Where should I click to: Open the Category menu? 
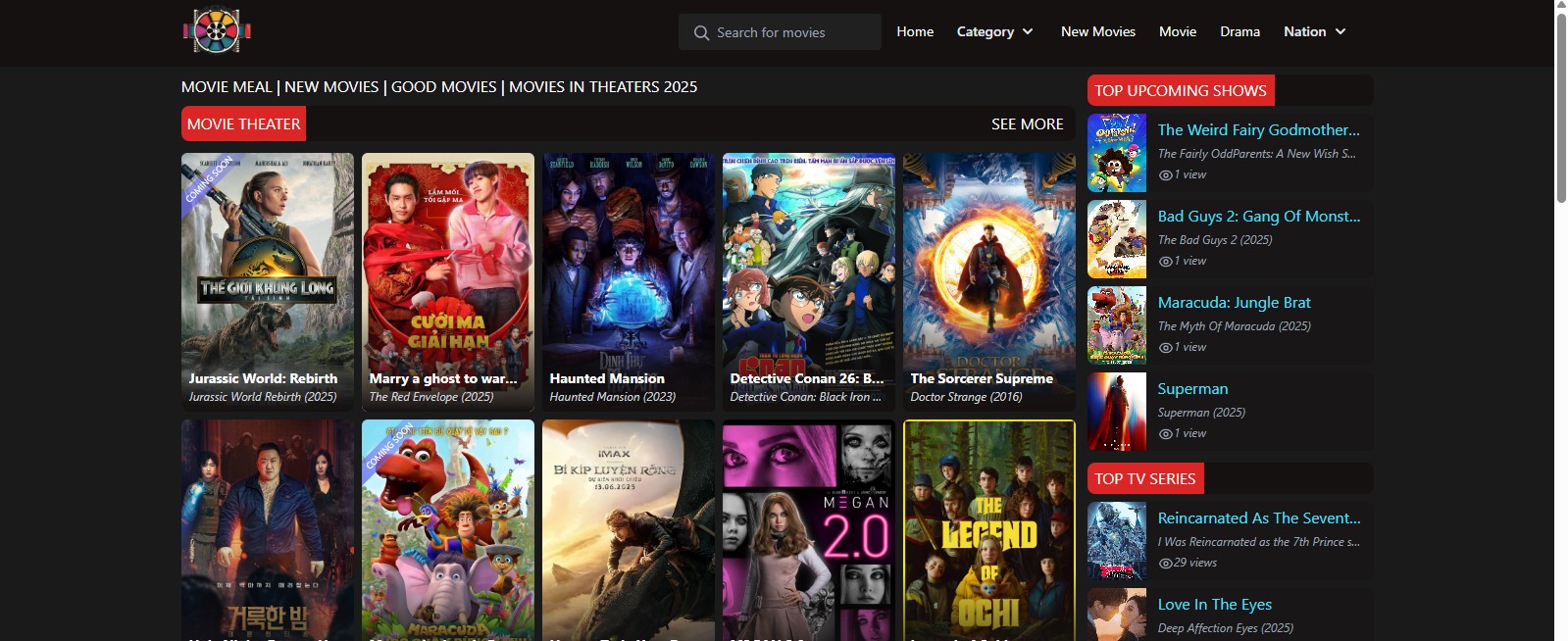995,31
